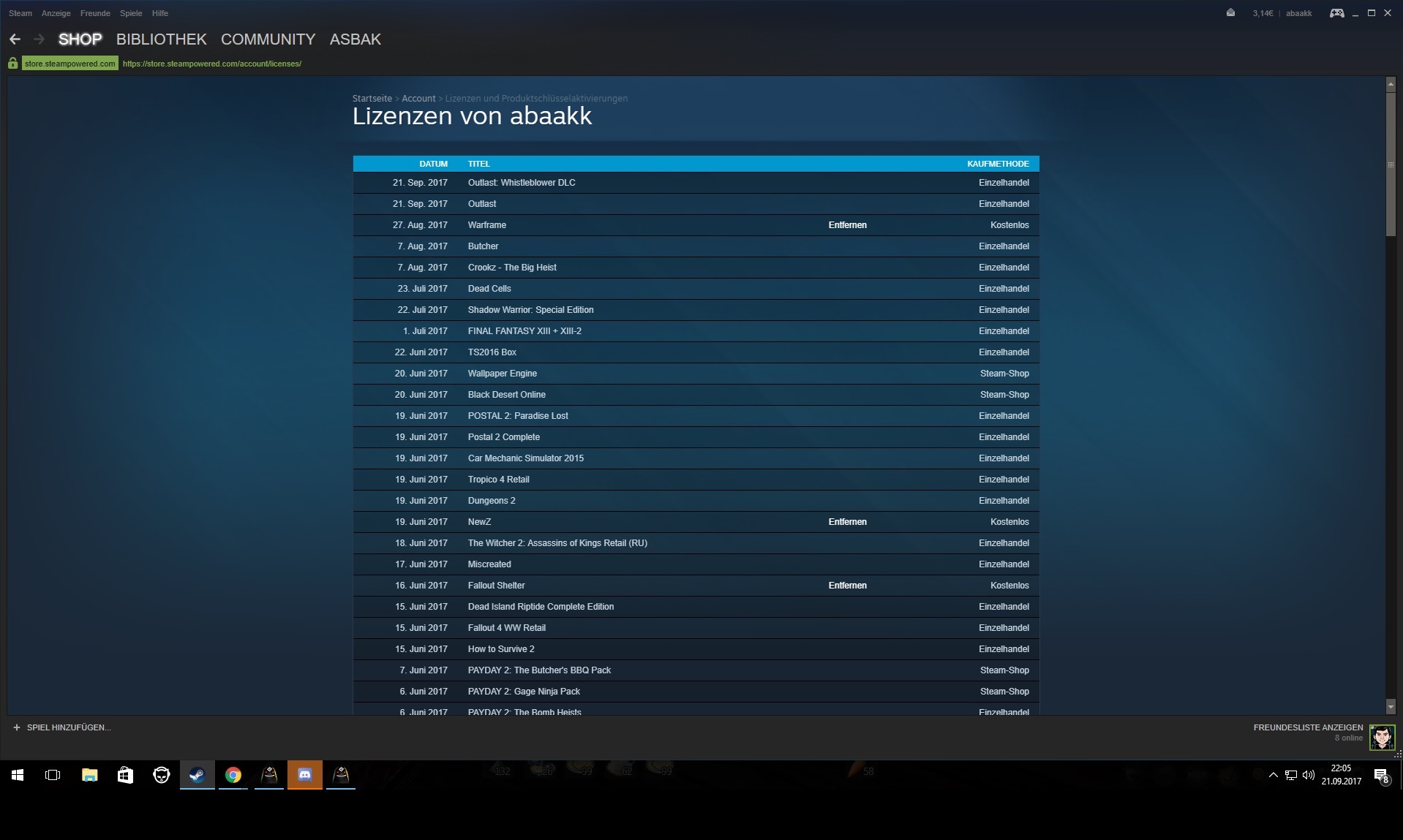The image size is (1403, 840).
Task: Open the ASBAK profile tab
Action: click(356, 39)
